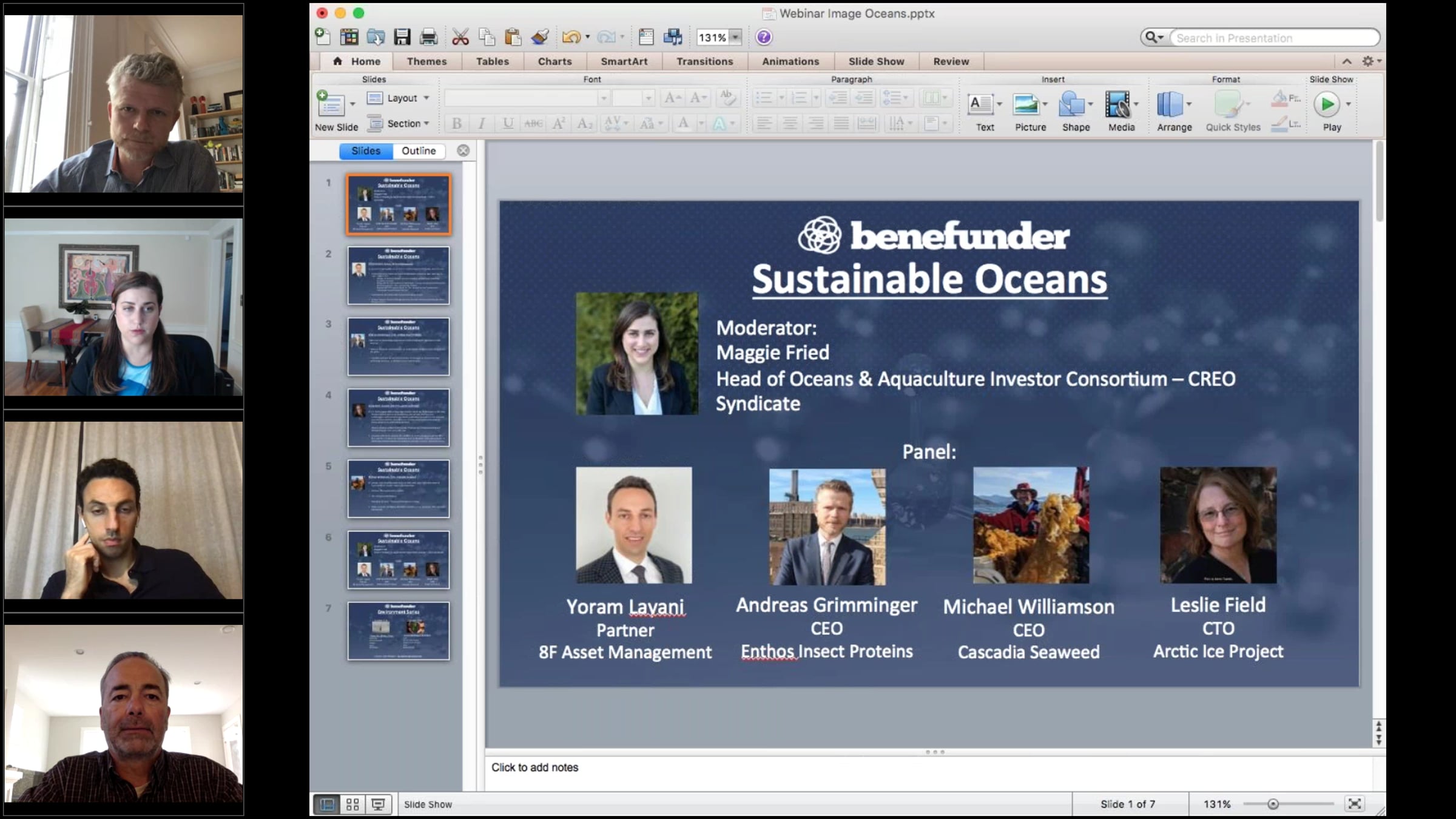Switch sidebar to Outline view
Viewport: 1456px width, 819px height.
click(x=418, y=151)
